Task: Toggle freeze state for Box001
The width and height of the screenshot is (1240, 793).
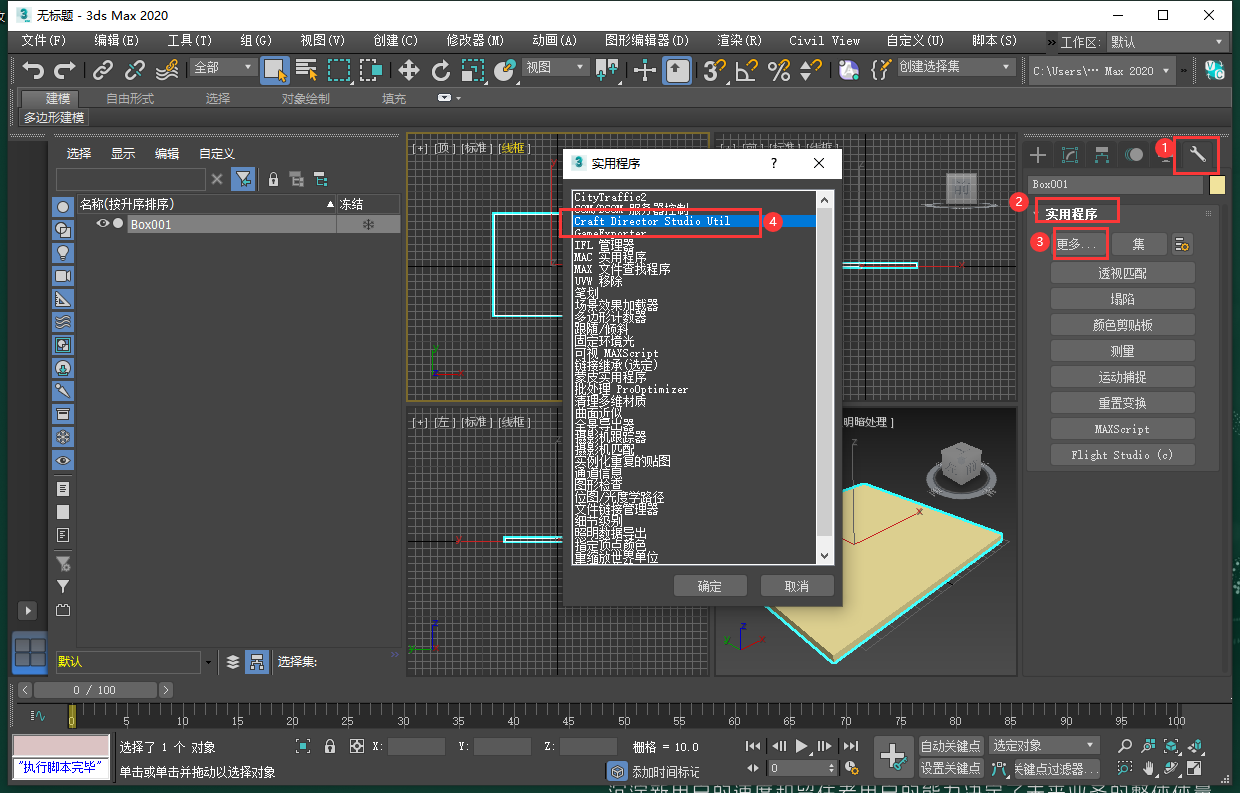Action: point(368,225)
